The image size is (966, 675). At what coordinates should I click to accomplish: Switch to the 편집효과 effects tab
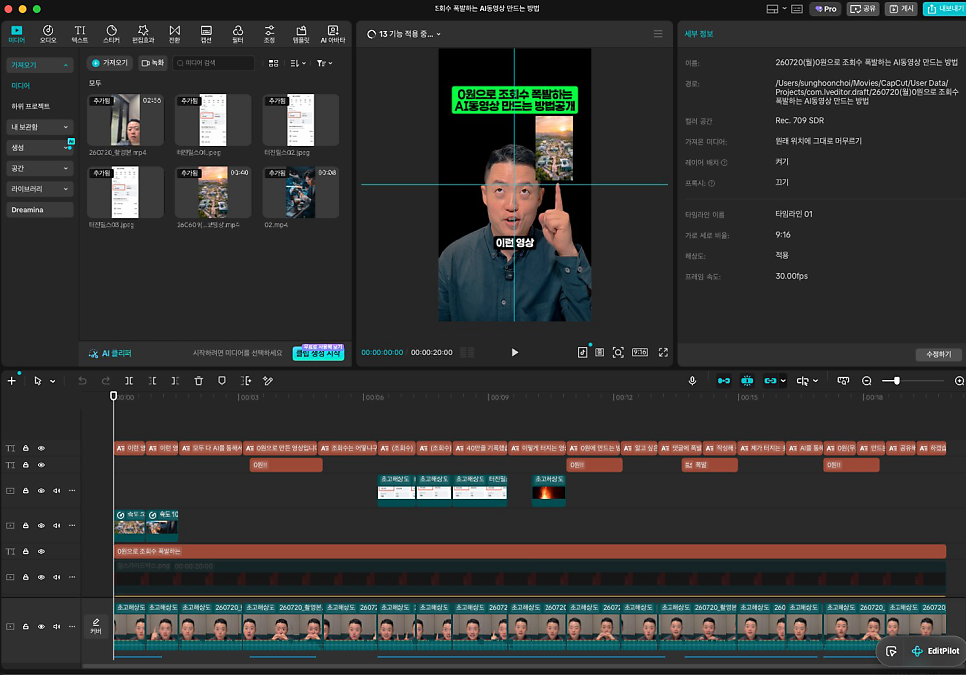coord(143,34)
